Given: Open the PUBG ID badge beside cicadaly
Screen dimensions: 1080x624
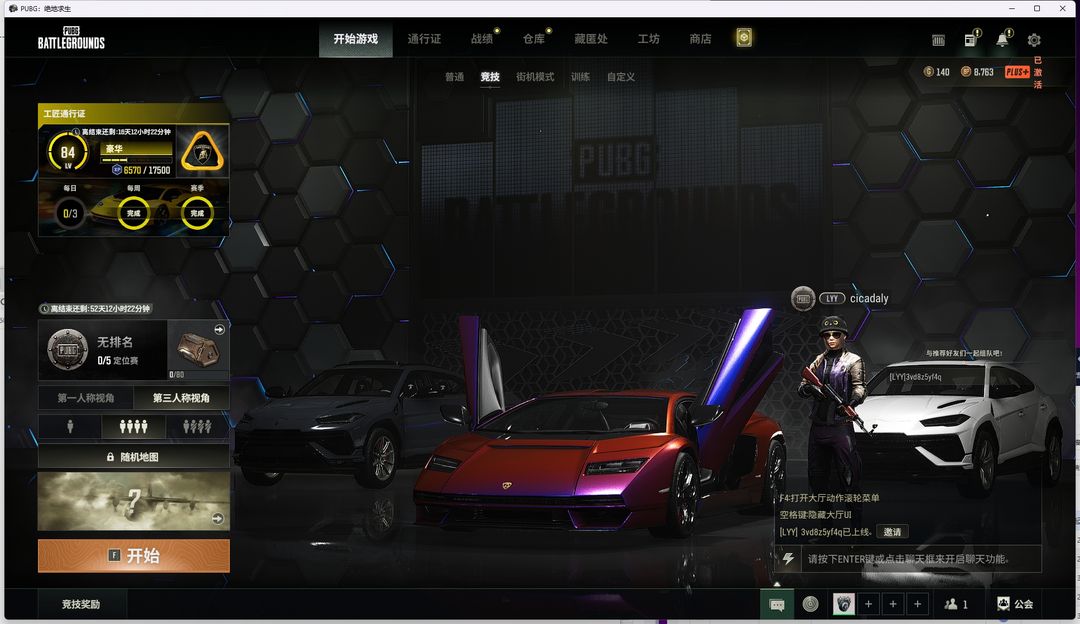Looking at the screenshot, I should (802, 298).
